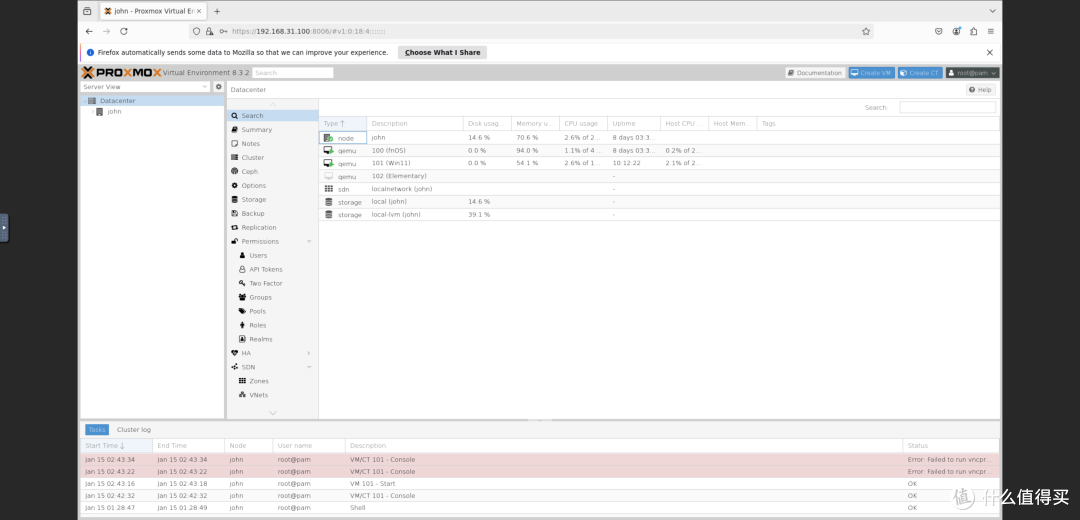Open Firefox account profile icon
The image size is (1080, 520).
point(956,32)
